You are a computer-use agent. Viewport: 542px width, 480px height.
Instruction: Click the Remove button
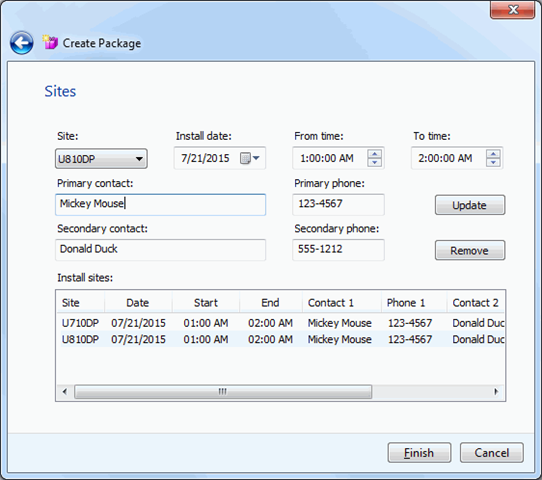[470, 250]
